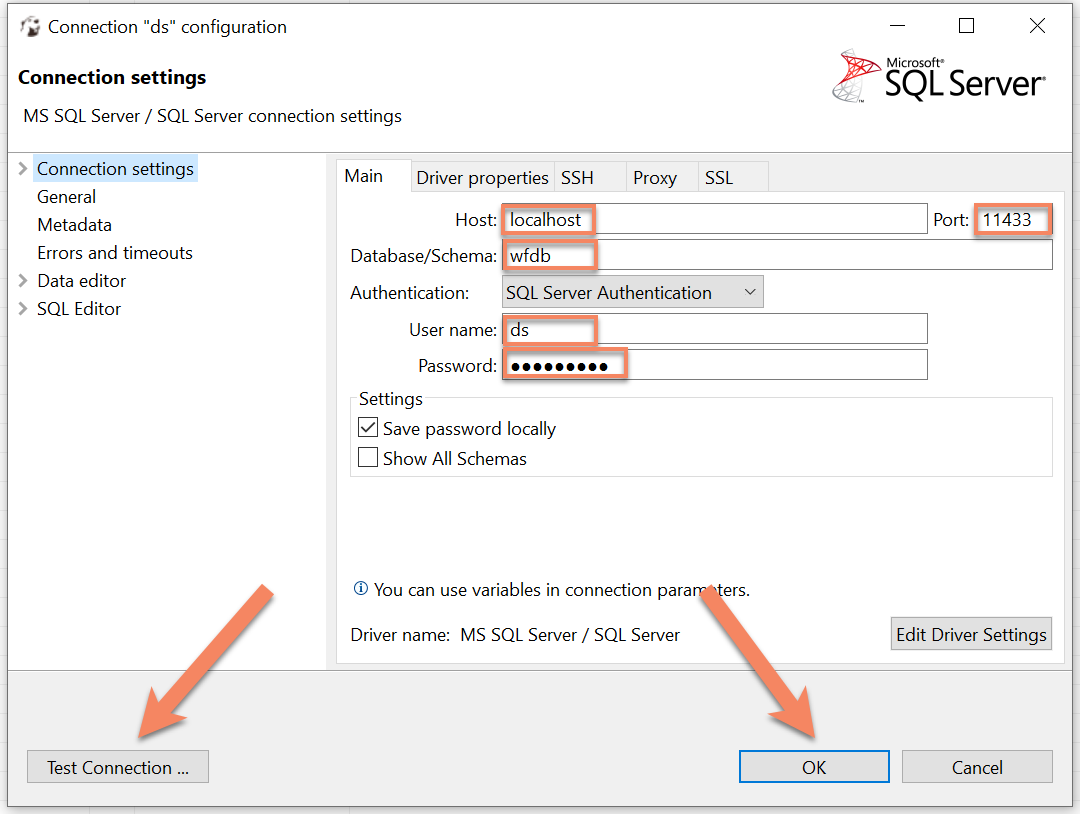Click the Test Connection button

coord(118,767)
